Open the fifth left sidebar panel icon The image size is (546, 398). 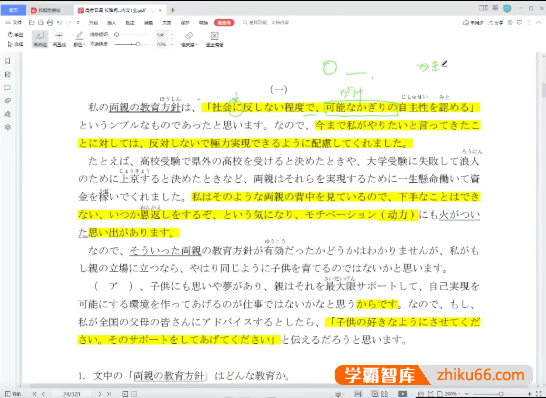tap(8, 114)
